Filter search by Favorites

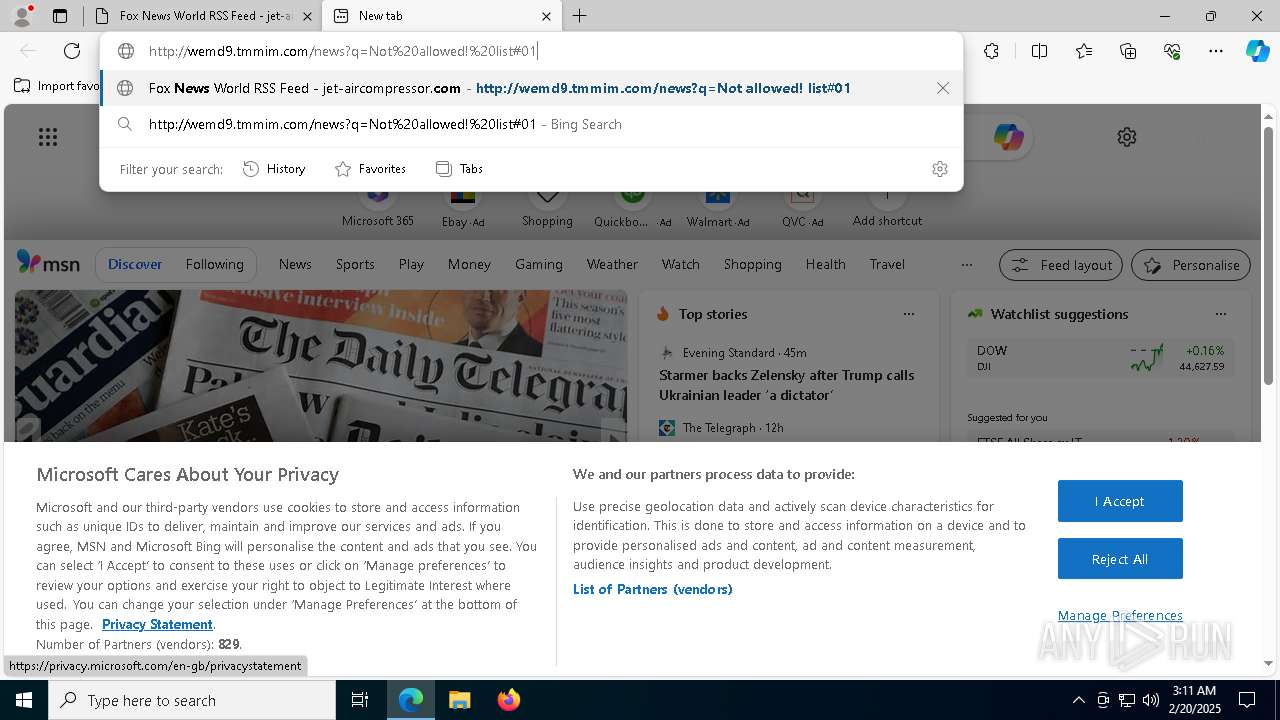click(371, 169)
